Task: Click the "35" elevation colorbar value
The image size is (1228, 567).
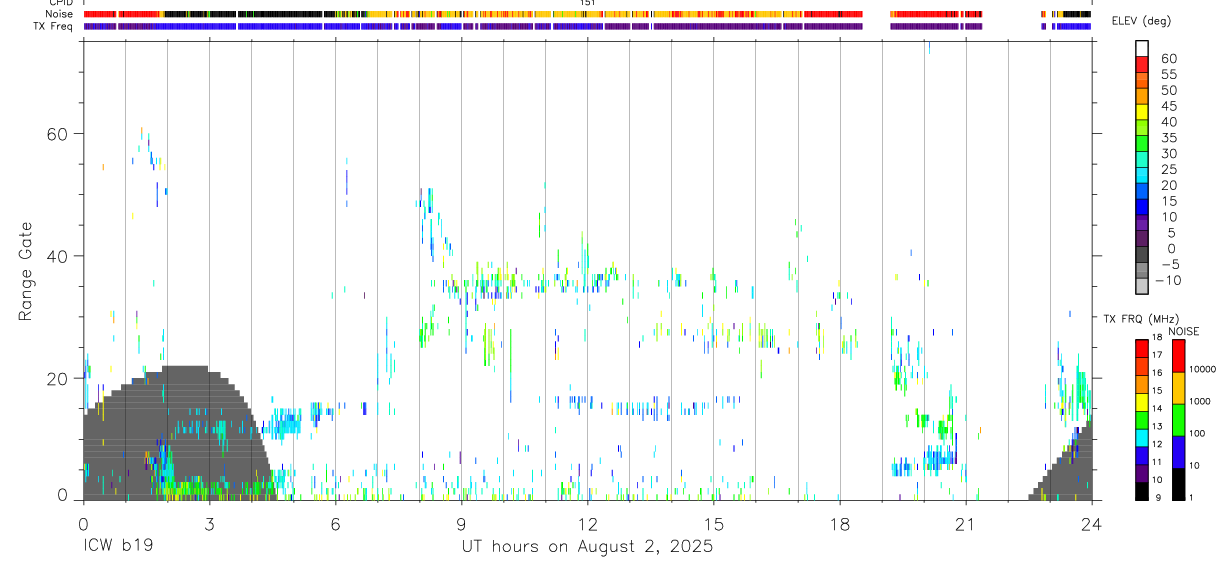Action: [1168, 138]
